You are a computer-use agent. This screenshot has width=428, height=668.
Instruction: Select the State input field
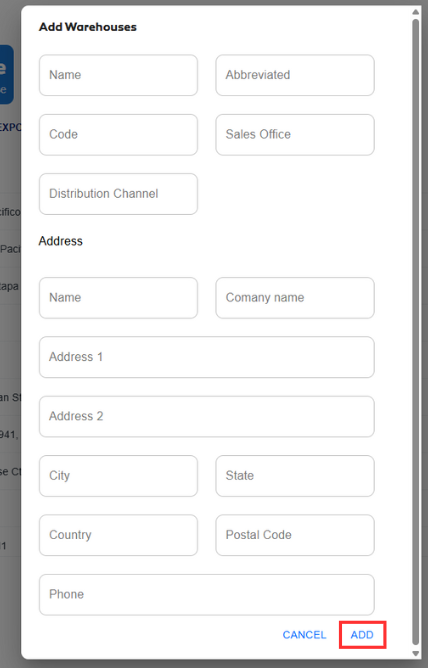coord(295,476)
